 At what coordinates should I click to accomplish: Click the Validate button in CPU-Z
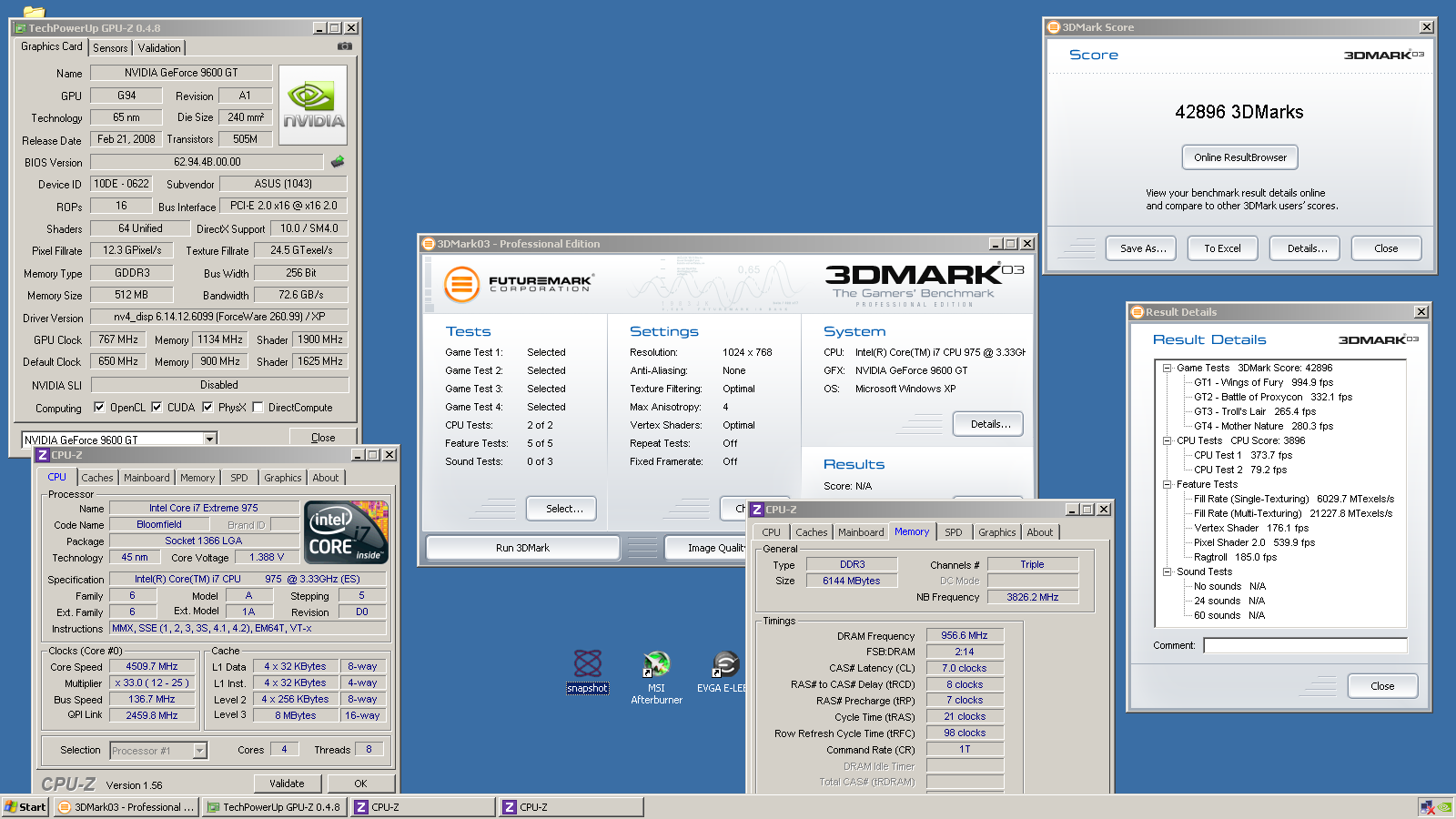pyautogui.click(x=287, y=784)
